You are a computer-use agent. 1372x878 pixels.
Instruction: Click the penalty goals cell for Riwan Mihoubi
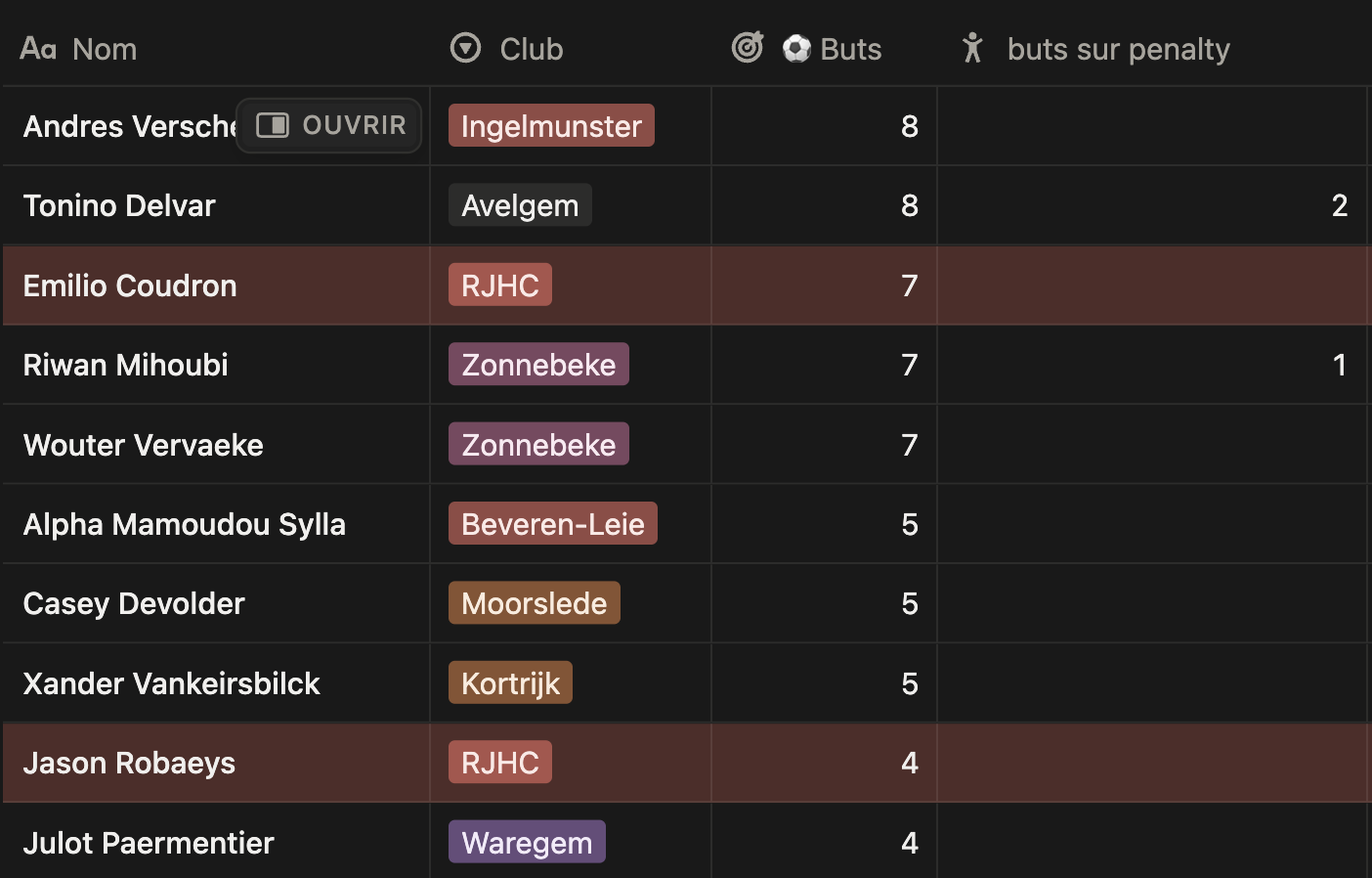pyautogui.click(x=1151, y=365)
